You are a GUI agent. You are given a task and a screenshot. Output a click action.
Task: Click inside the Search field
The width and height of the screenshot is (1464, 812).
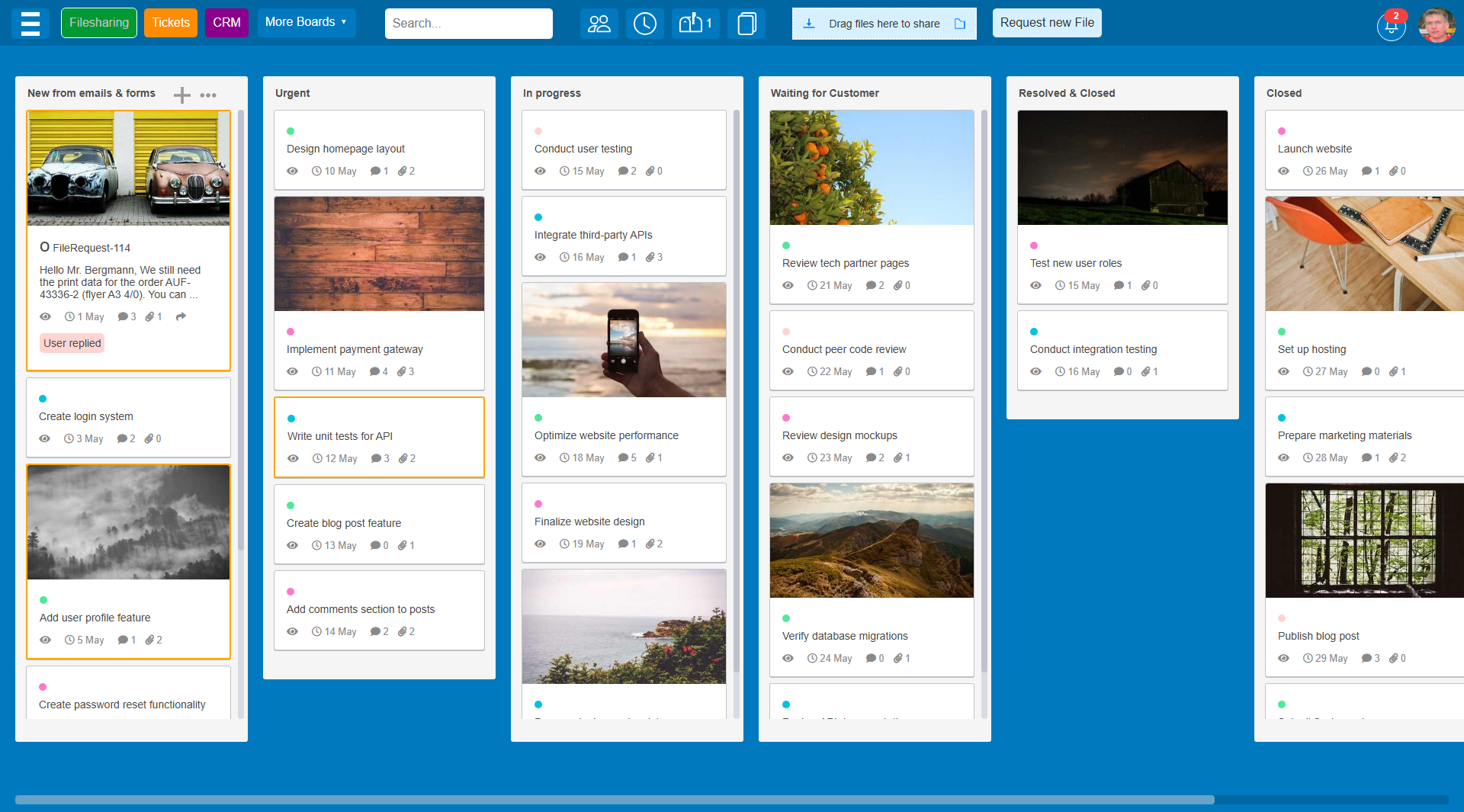[468, 23]
